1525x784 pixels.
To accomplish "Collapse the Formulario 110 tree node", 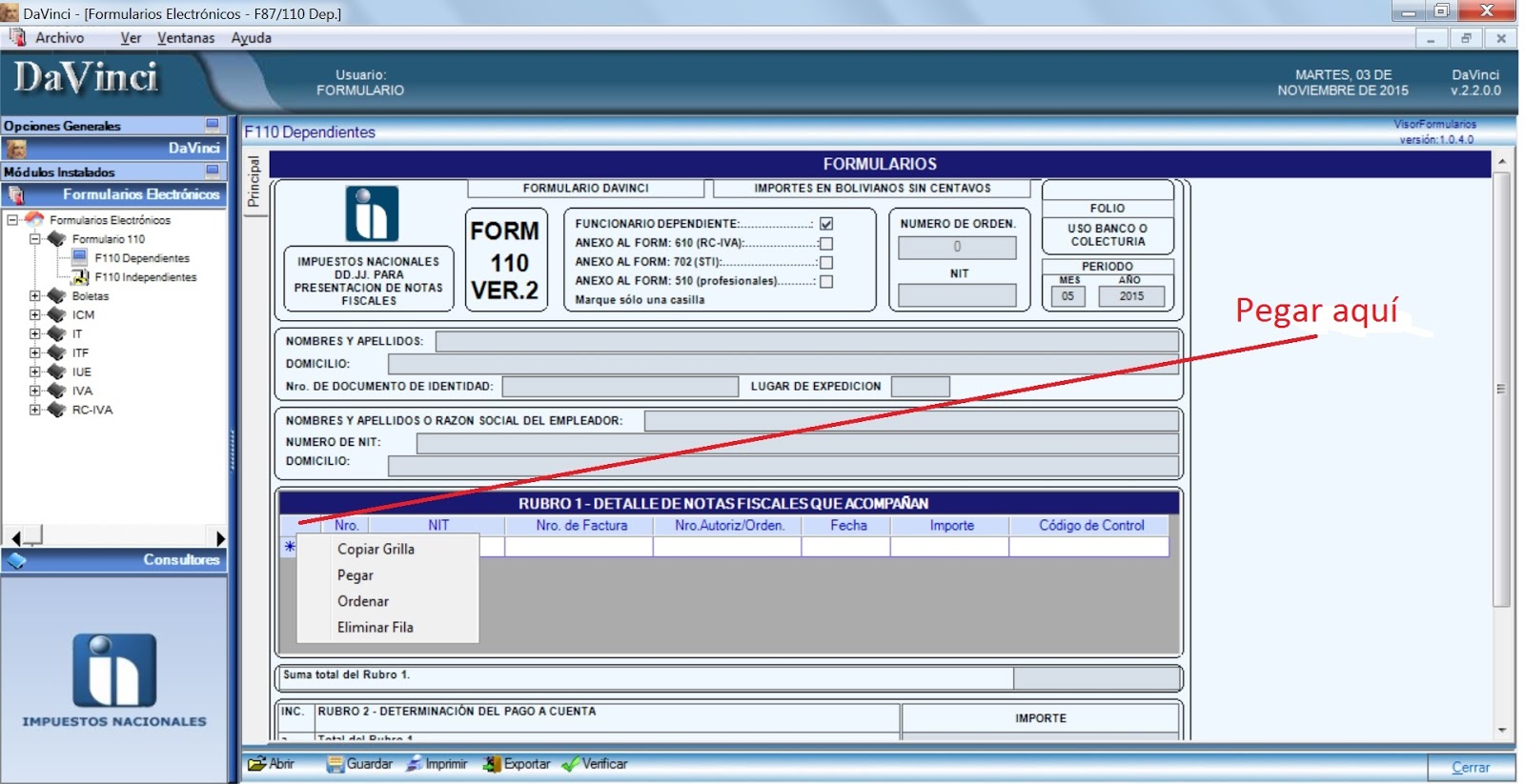I will pos(35,238).
